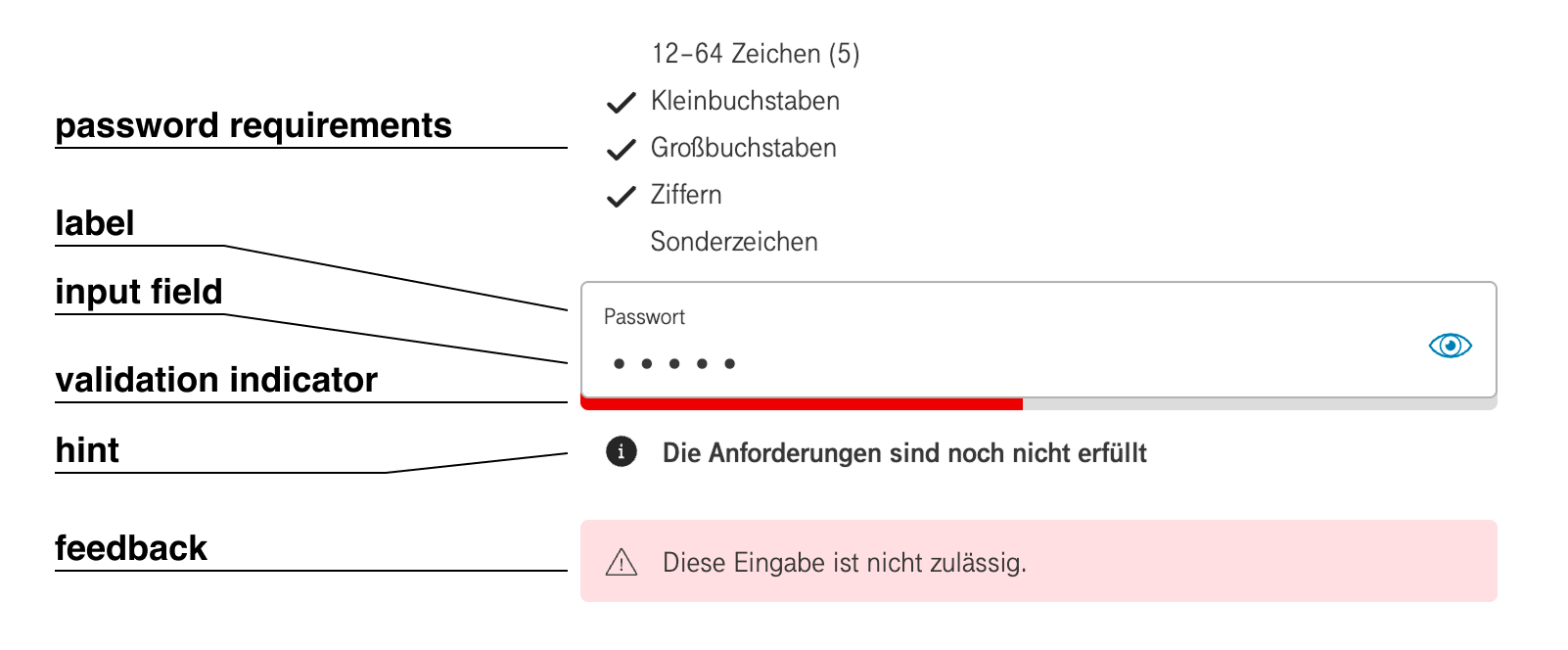Click the Großbuchstaben requirement text
The image size is (1568, 650).
(744, 148)
